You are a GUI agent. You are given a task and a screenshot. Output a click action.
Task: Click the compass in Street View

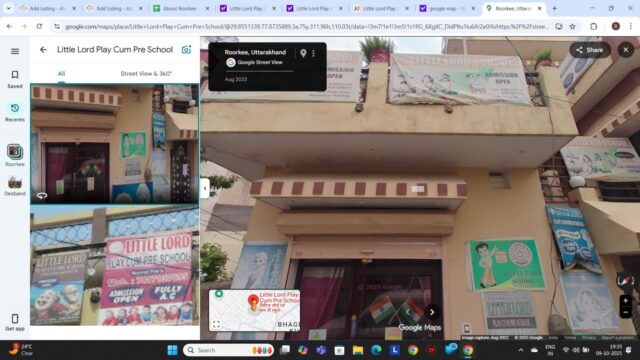(625, 281)
